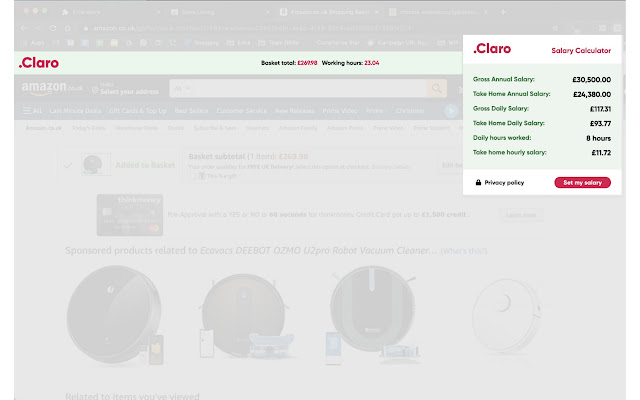The width and height of the screenshot is (640, 400).
Task: Switch to the Store Listing browser tab
Action: click(x=220, y=12)
